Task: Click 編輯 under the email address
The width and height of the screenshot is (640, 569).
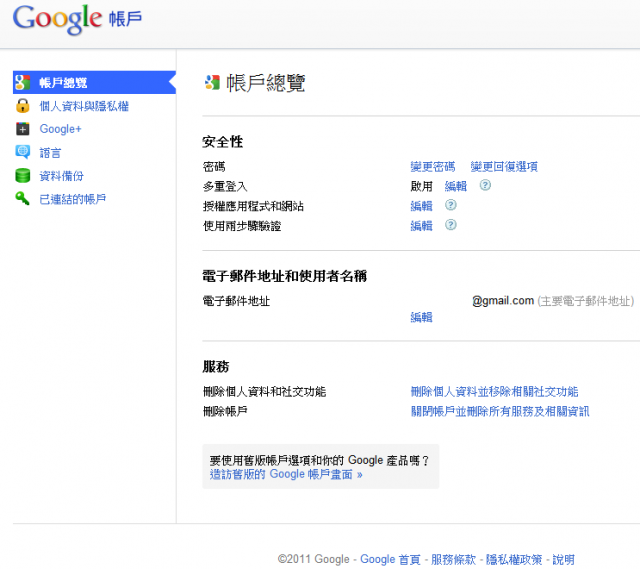Action: pos(421,317)
